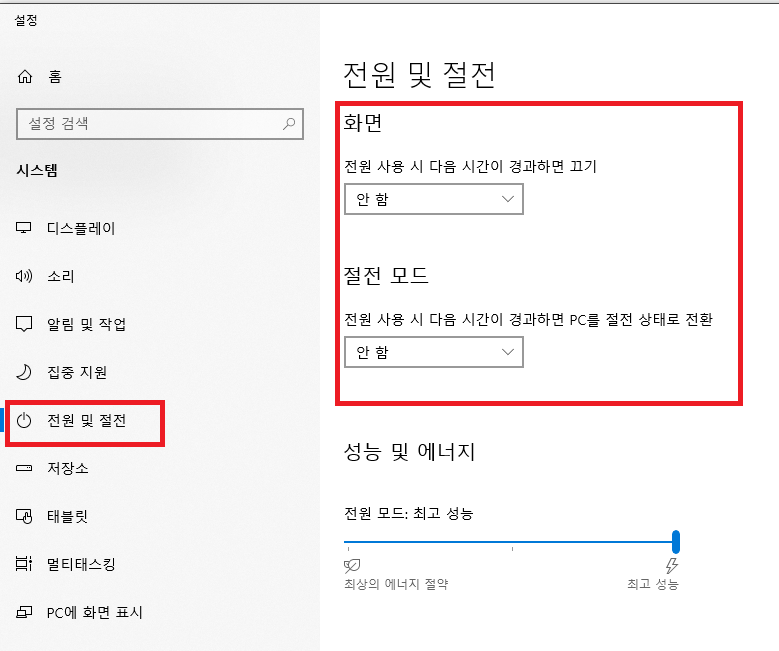Click the 화면 section heading
The image size is (779, 651).
click(363, 122)
